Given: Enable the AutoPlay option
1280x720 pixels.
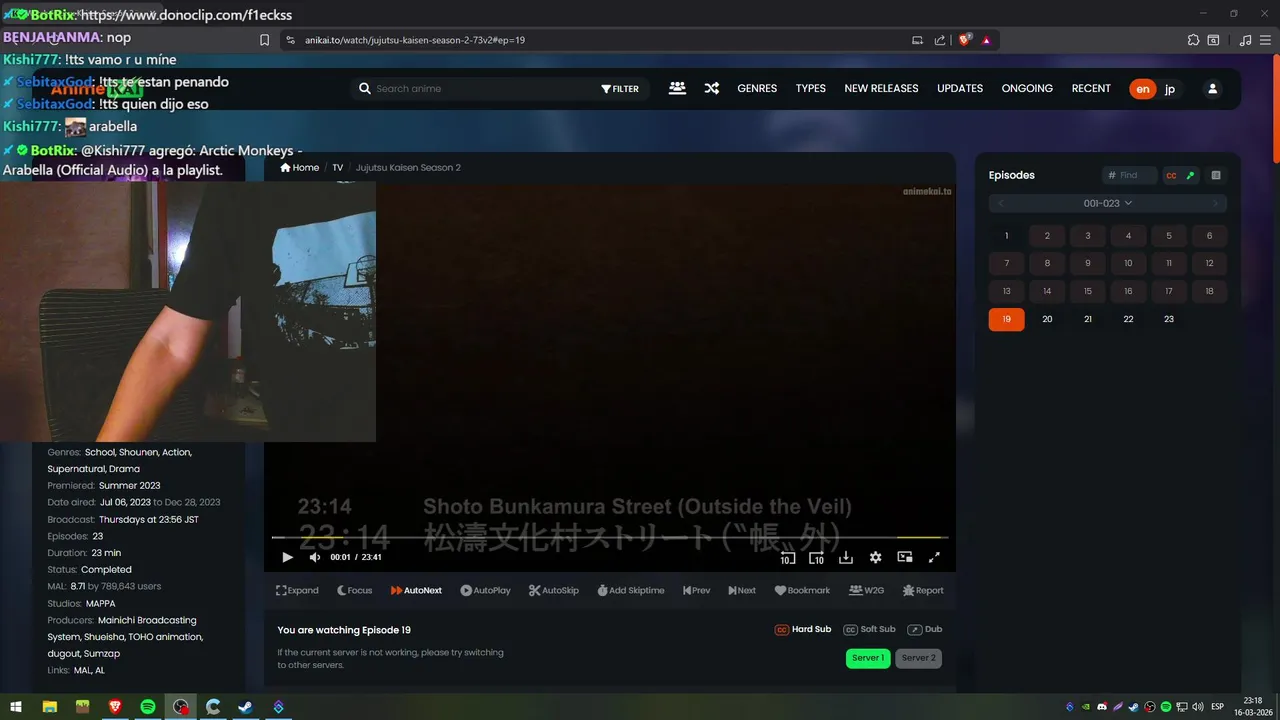Looking at the screenshot, I should pyautogui.click(x=485, y=590).
